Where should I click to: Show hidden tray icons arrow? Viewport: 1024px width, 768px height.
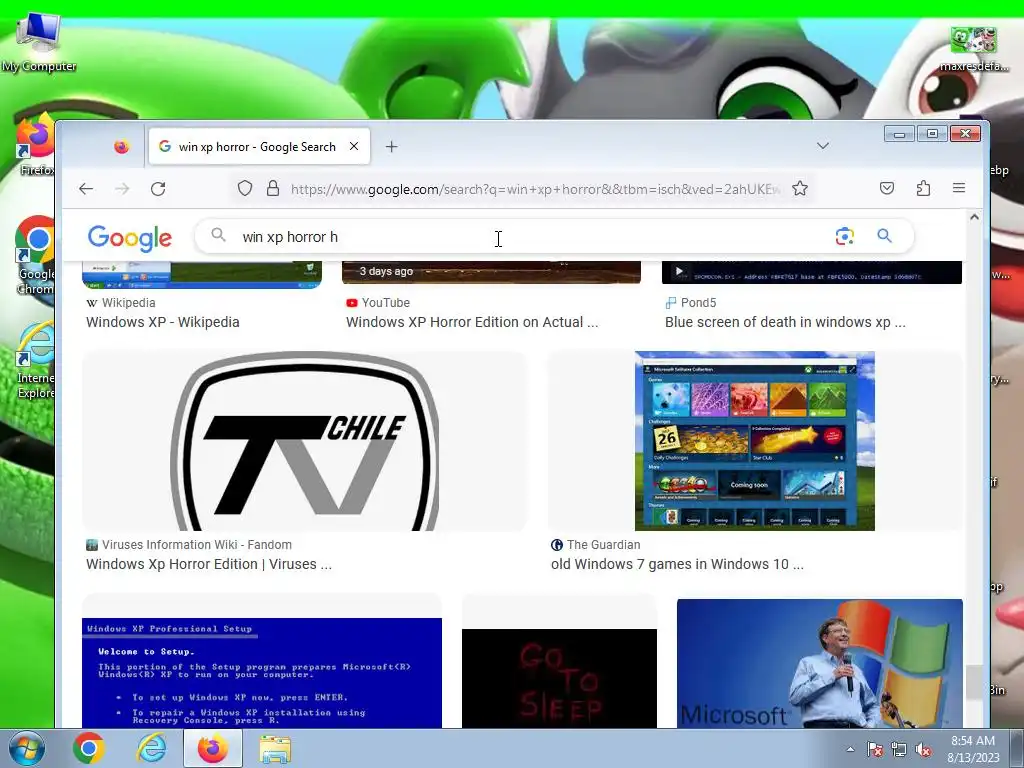(x=850, y=749)
